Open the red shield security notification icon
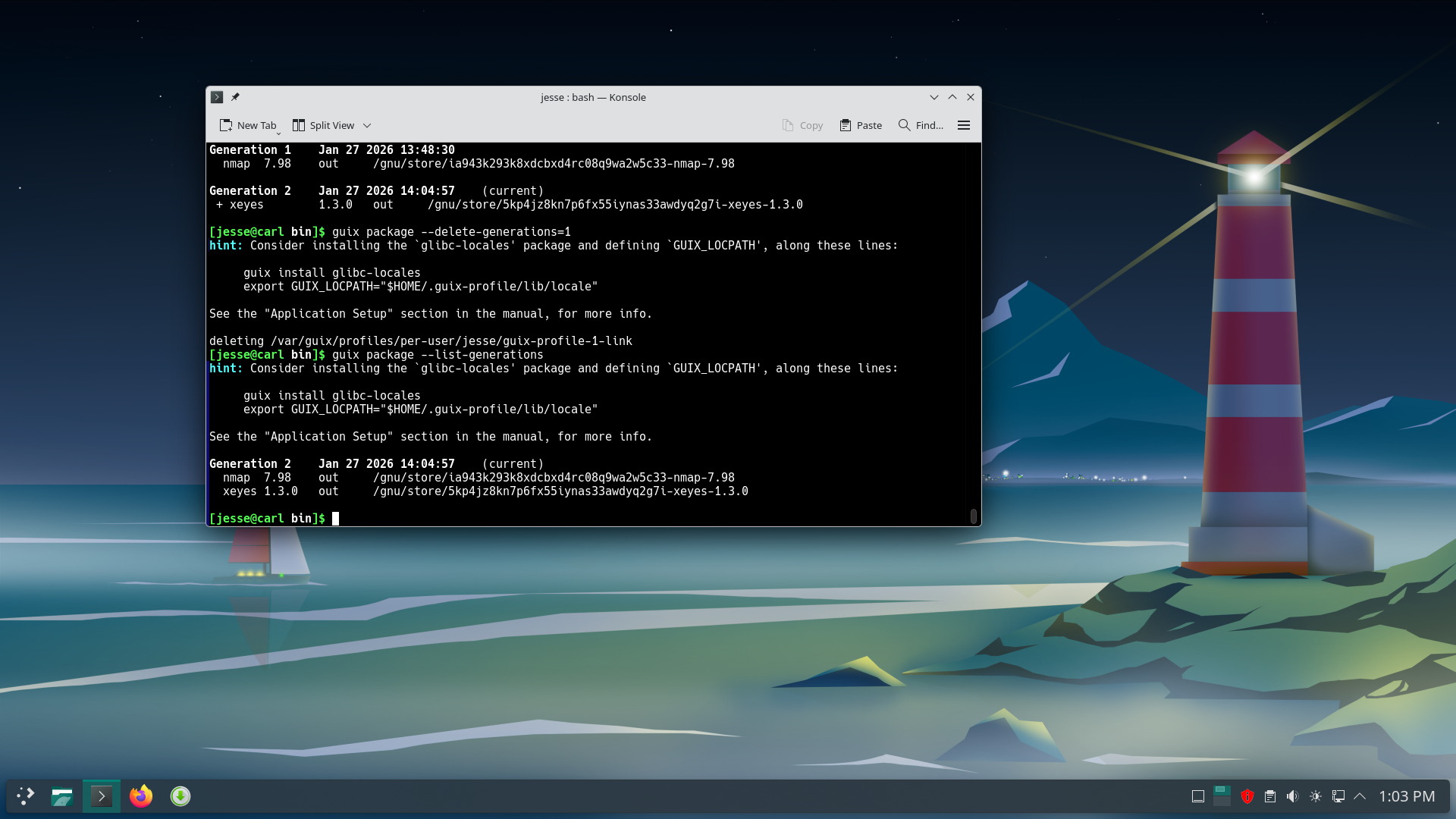Image resolution: width=1456 pixels, height=819 pixels. click(x=1247, y=796)
